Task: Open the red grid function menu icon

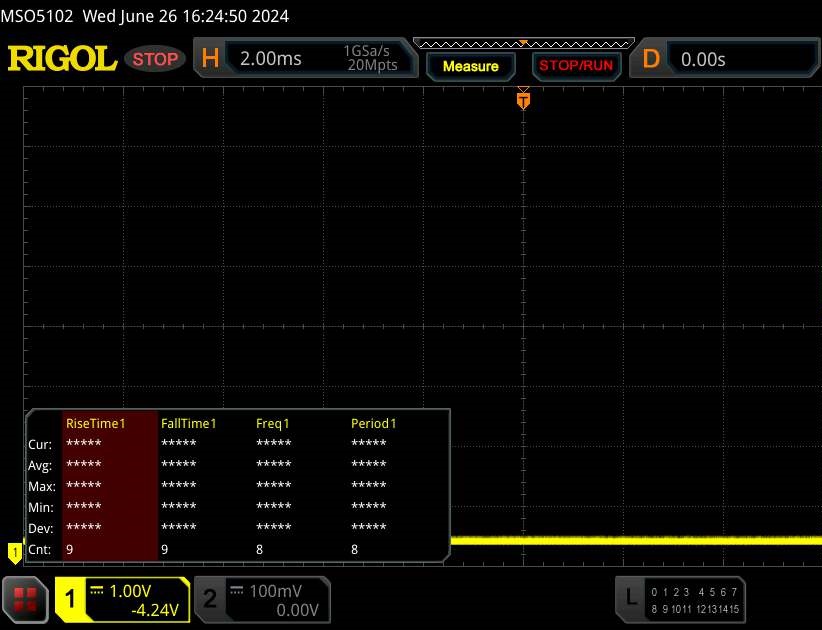Action: tap(27, 598)
